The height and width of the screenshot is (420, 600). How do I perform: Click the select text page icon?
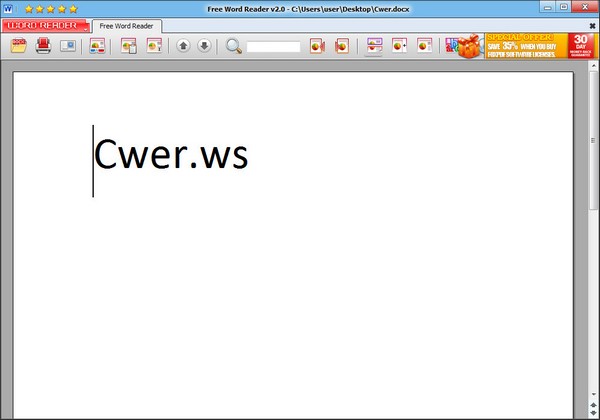154,46
